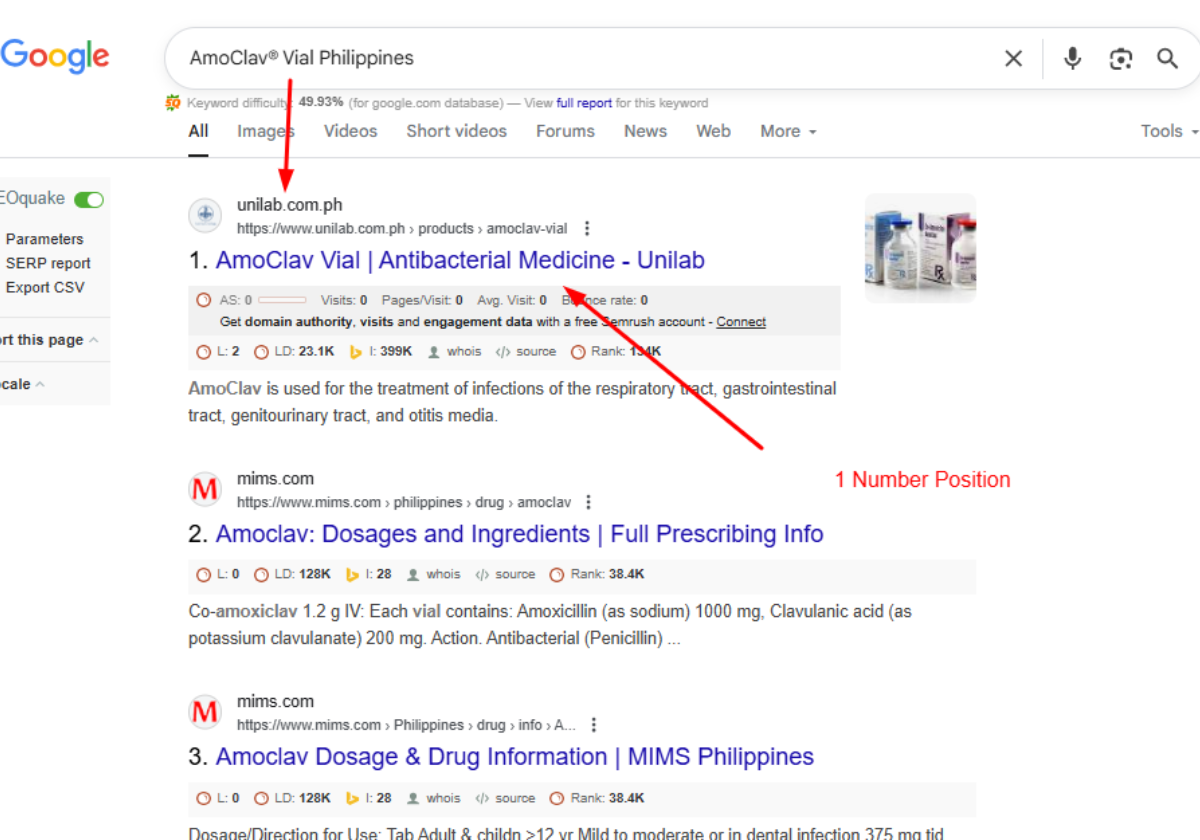This screenshot has width=1200, height=840.
Task: Click the magnifying glass search button
Action: tap(1167, 58)
